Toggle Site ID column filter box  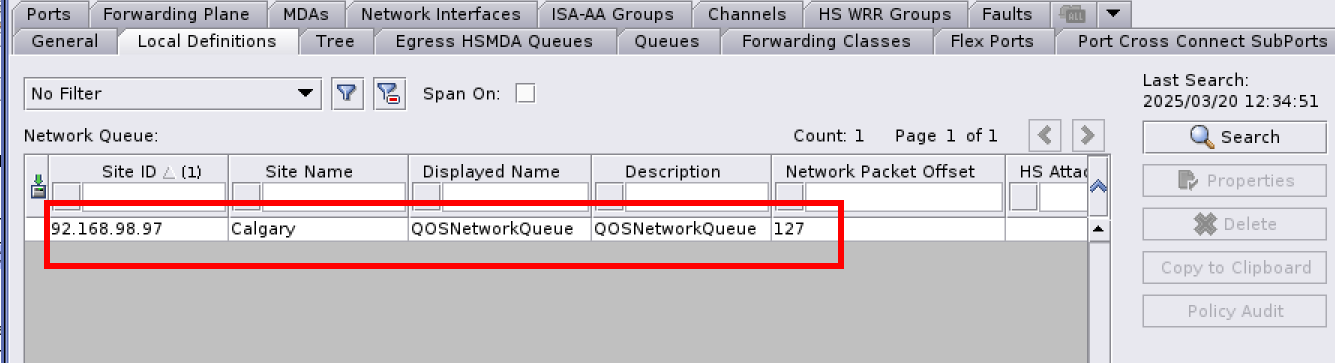click(x=67, y=196)
